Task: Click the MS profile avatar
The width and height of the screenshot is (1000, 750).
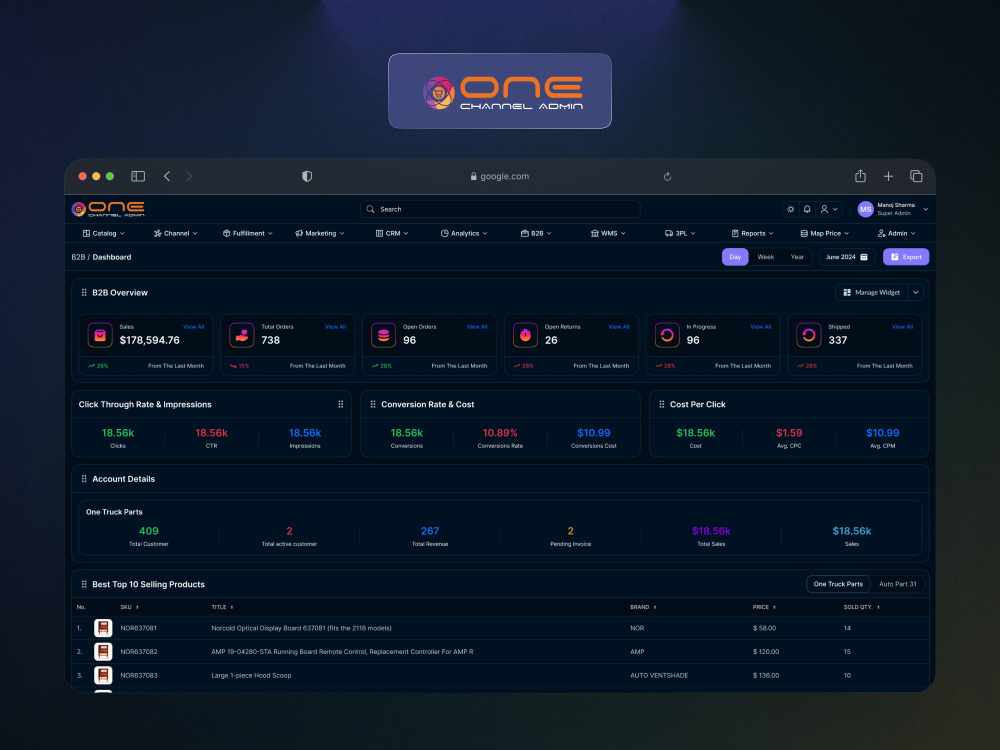Action: pos(865,209)
